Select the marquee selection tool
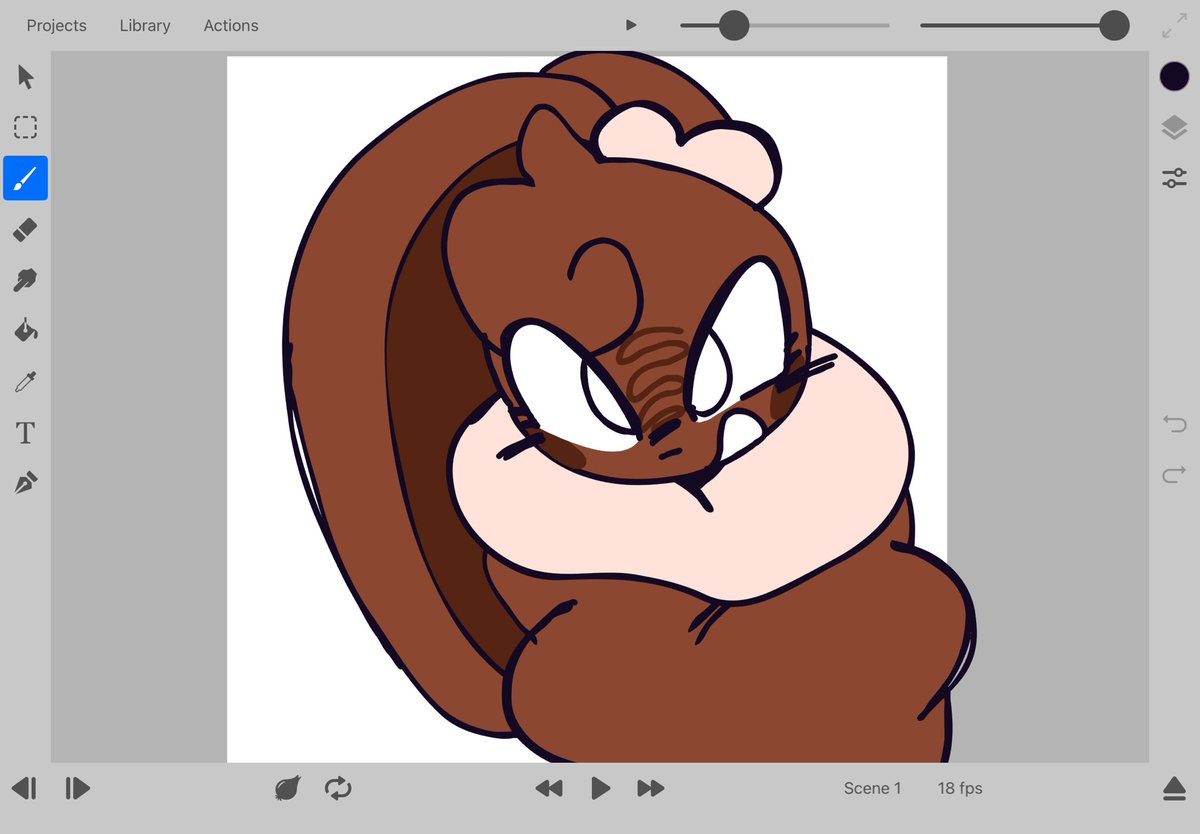Screen dimensions: 1200x834 click(x=25, y=127)
